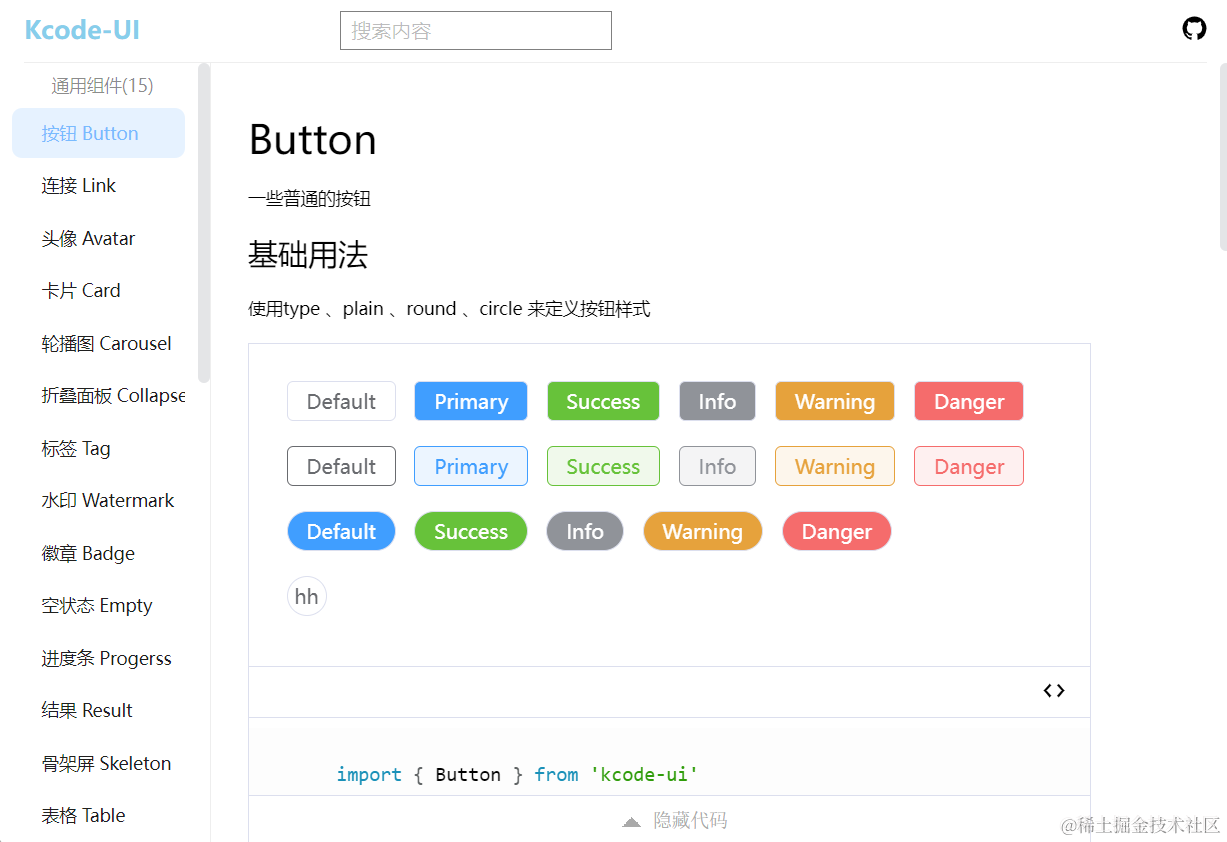Navigate to 水印 Watermark page
Screen dimensions: 1227x842
[108, 501]
